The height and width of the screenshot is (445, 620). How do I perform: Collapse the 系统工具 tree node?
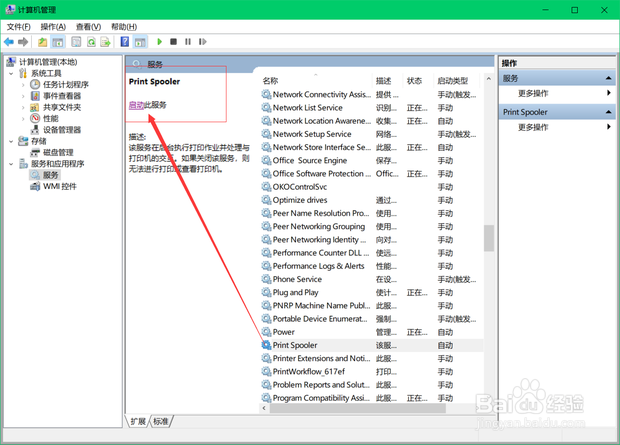11,74
